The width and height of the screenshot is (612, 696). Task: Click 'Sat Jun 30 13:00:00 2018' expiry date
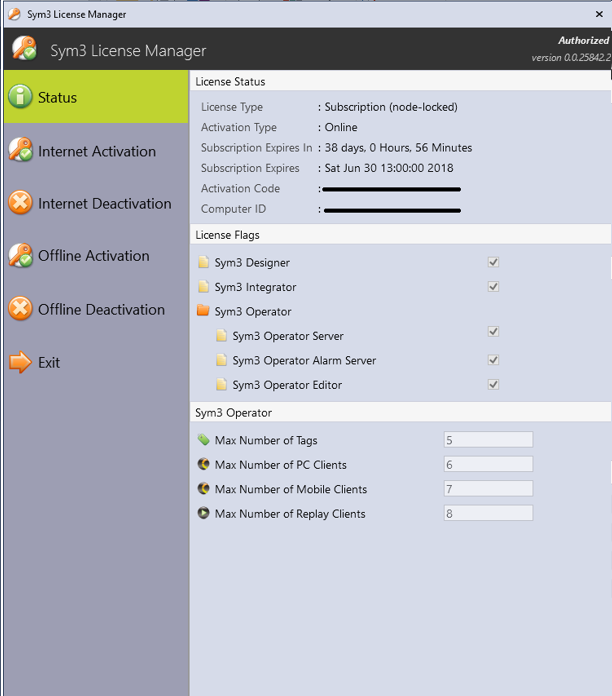click(x=389, y=168)
